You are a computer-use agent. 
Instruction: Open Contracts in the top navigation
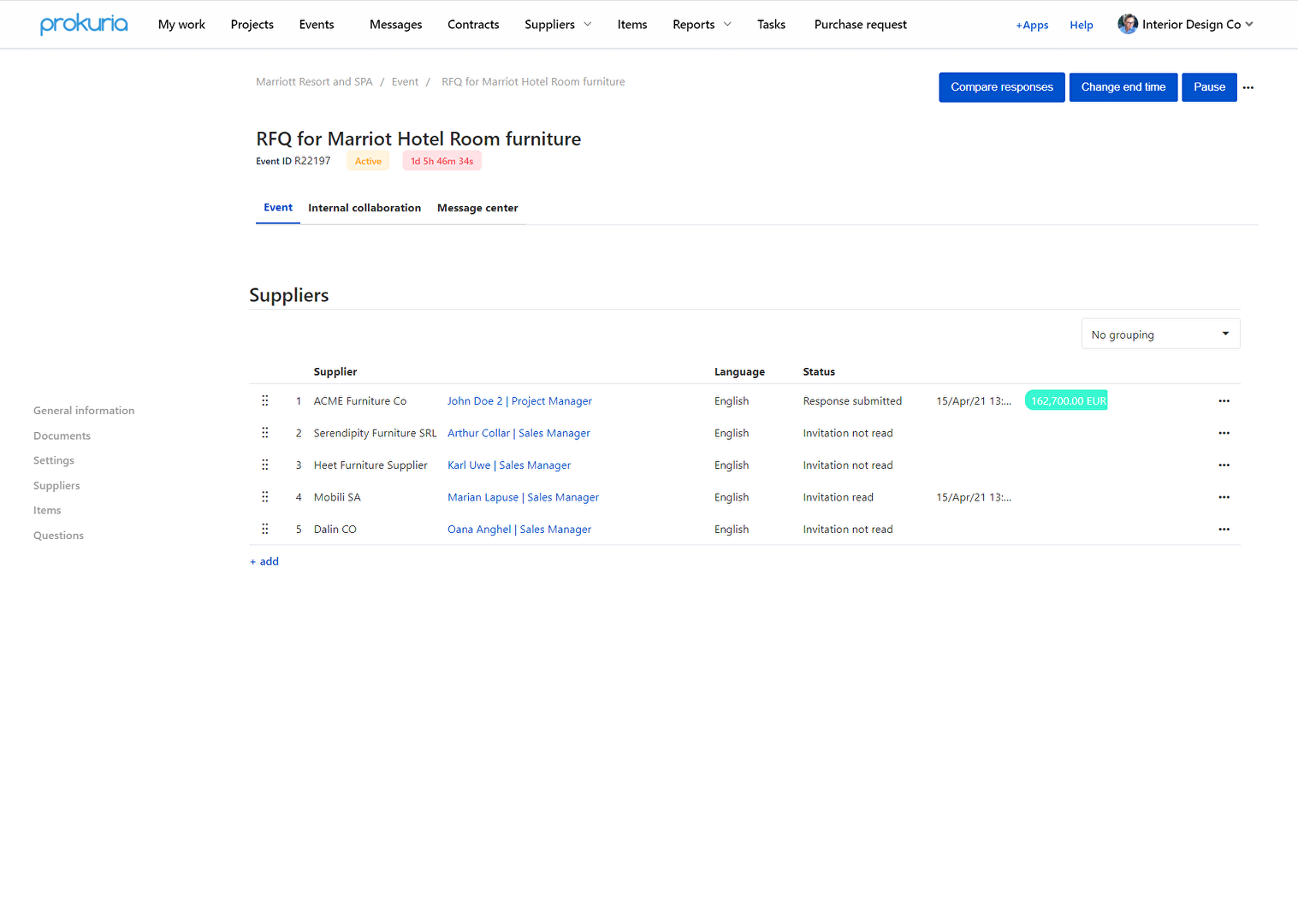pyautogui.click(x=473, y=24)
